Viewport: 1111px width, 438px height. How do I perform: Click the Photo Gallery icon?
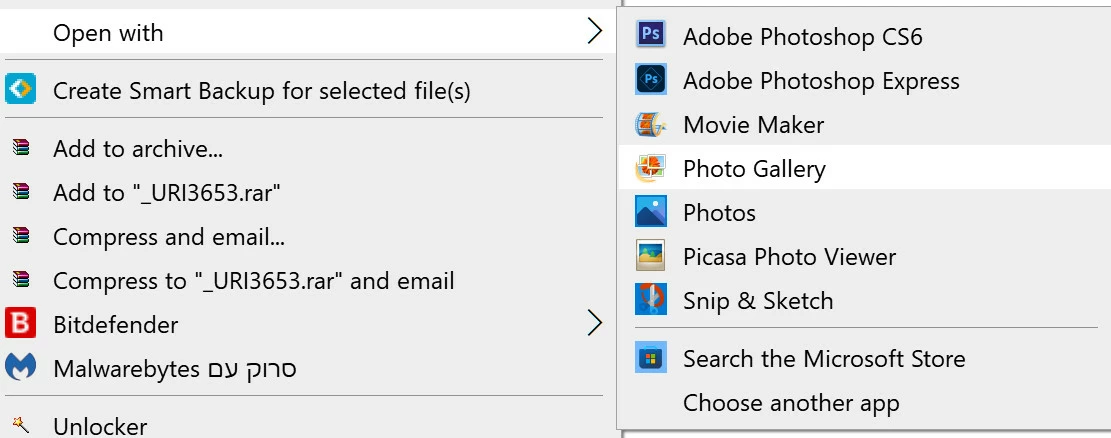(x=651, y=168)
